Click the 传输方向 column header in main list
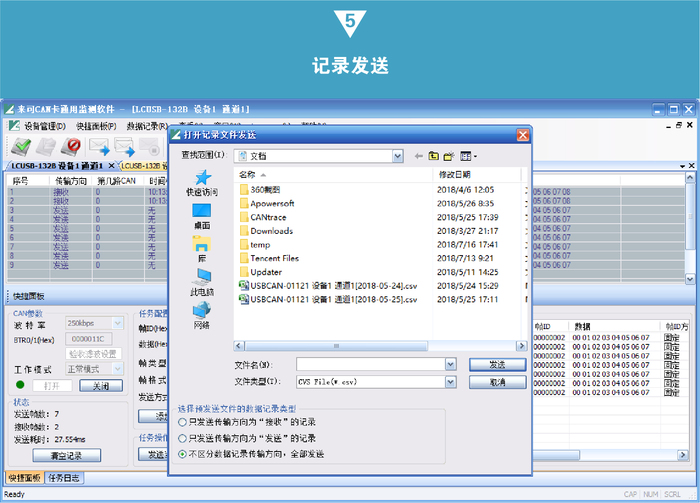Screen dimensions: 700x503 (x=71, y=181)
